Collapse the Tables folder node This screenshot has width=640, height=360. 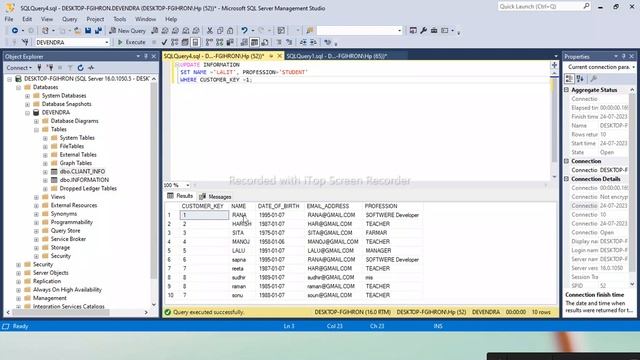36,129
